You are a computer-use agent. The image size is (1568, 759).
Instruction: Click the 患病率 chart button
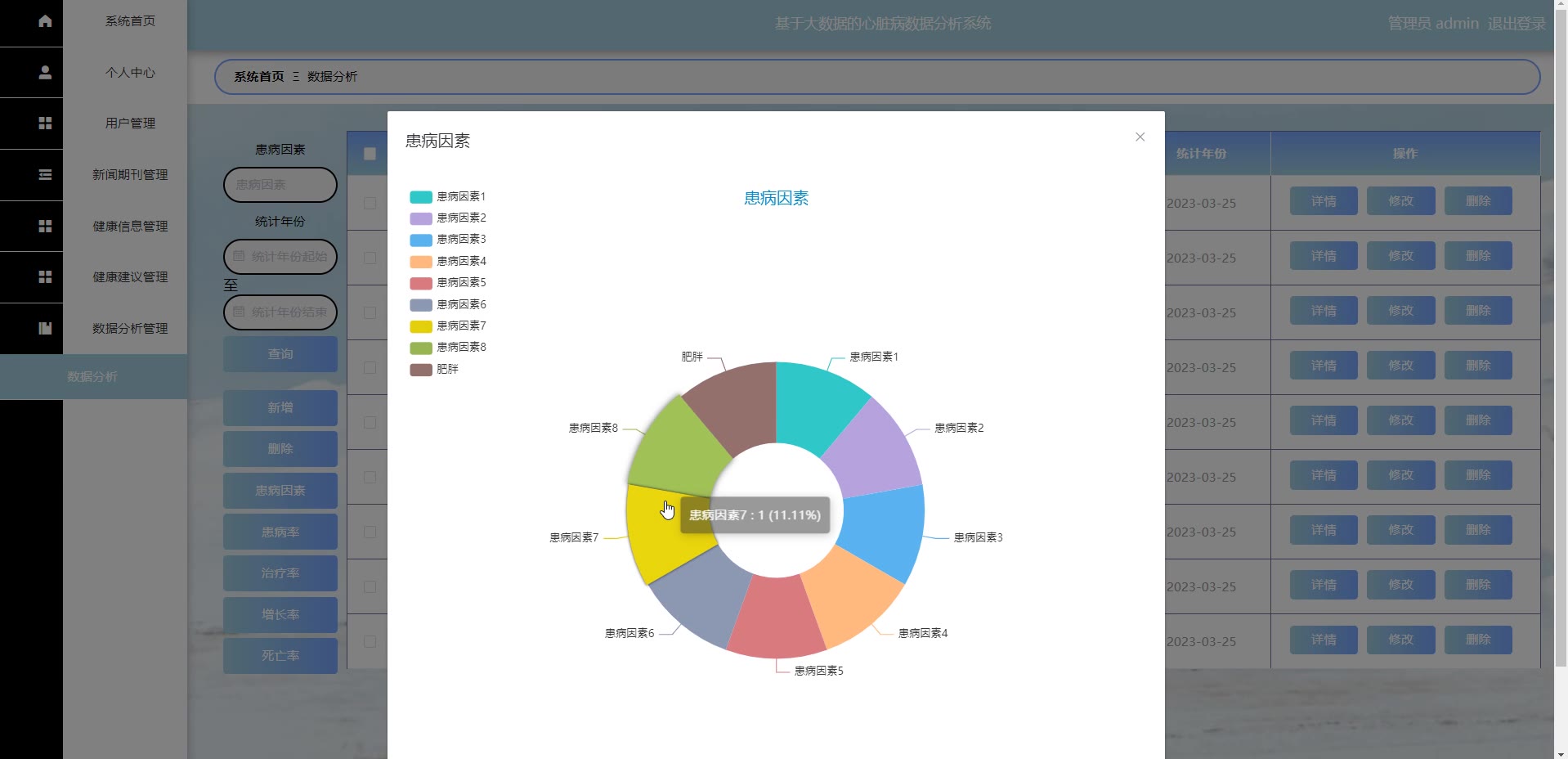click(280, 532)
